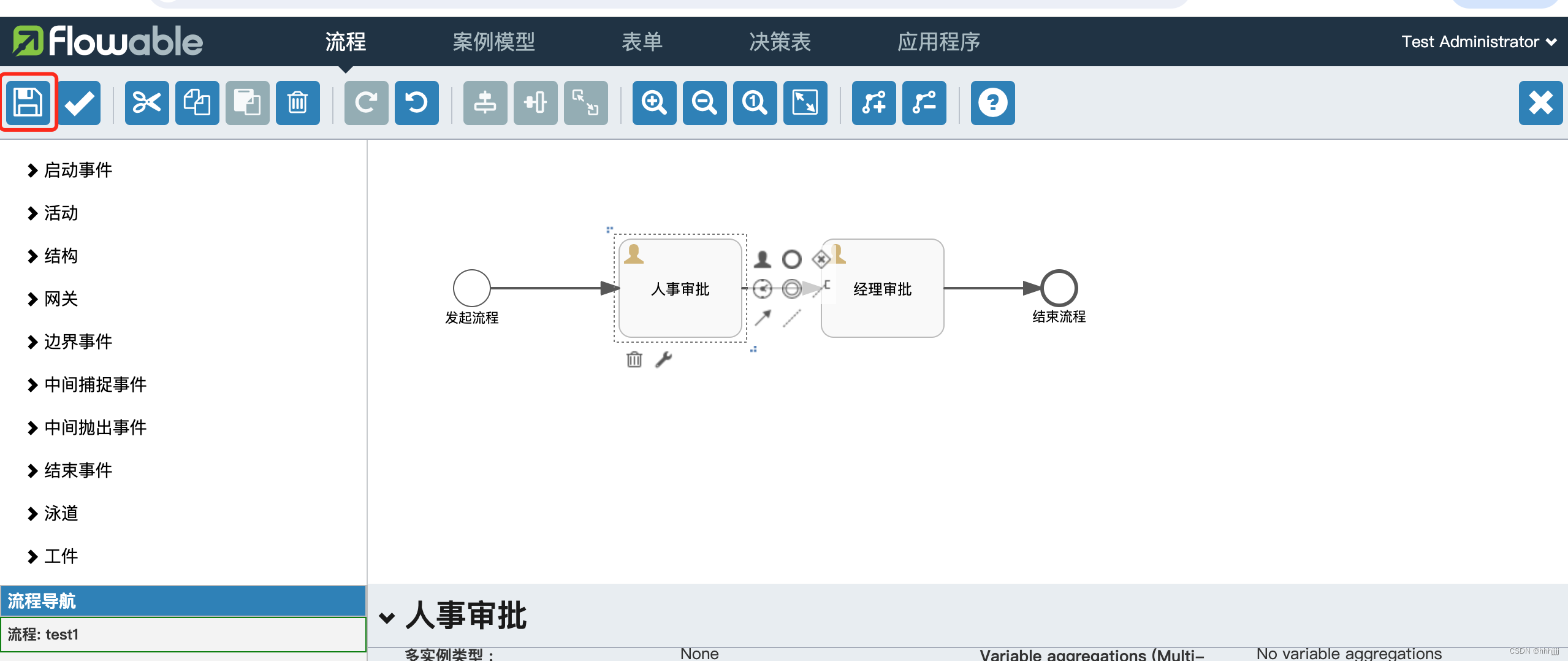This screenshot has width=1568, height=661.
Task: Close the editor with the X button
Action: coord(1540,102)
